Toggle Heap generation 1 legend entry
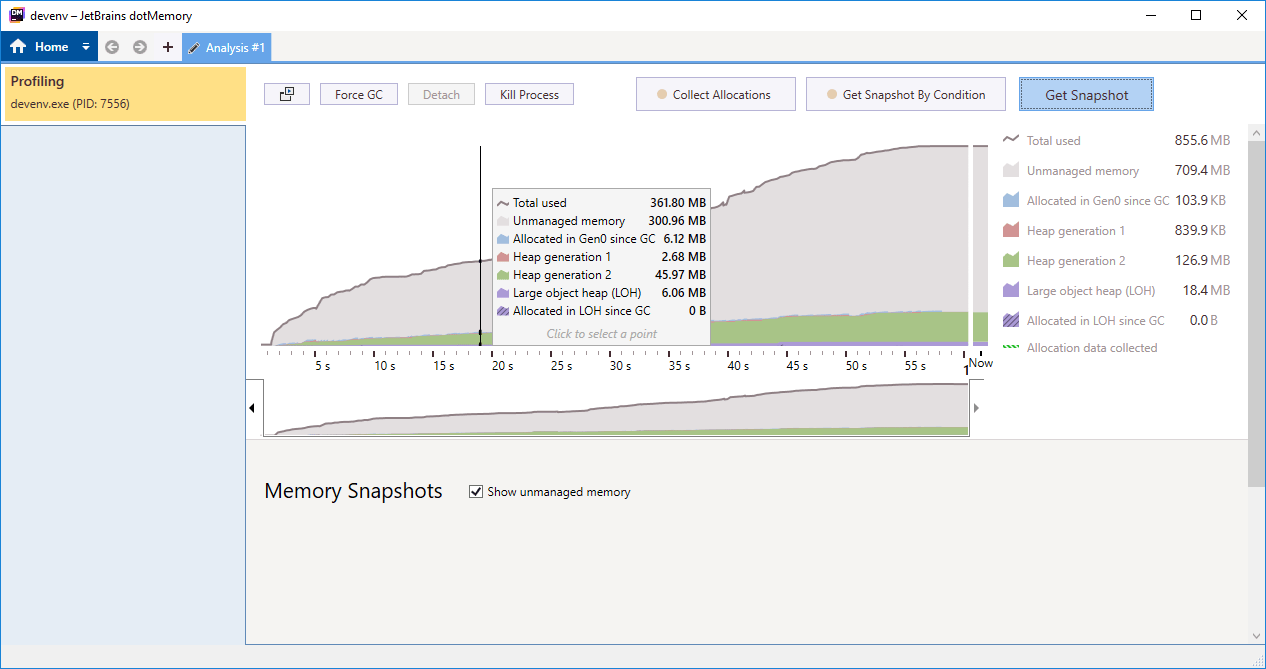The image size is (1266, 669). point(1076,231)
